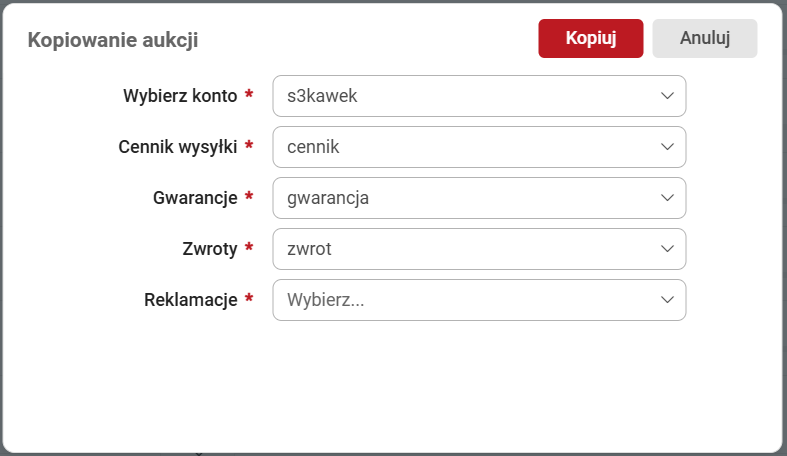Click the red asterisk beside Reklamacje
787x456 pixels.
coord(249,299)
